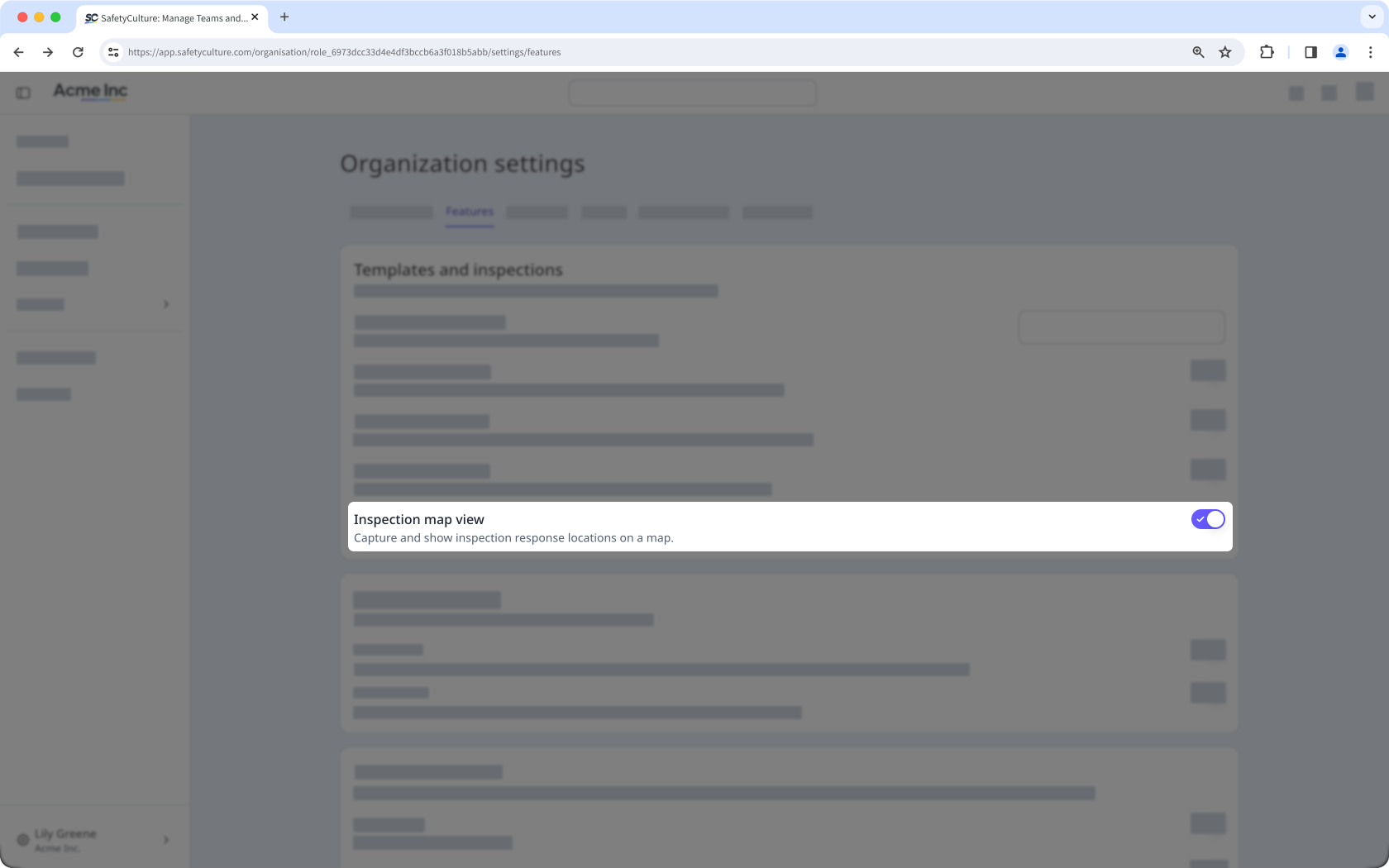The width and height of the screenshot is (1389, 868).
Task: Click the Templates and inspections heading
Action: (x=458, y=269)
